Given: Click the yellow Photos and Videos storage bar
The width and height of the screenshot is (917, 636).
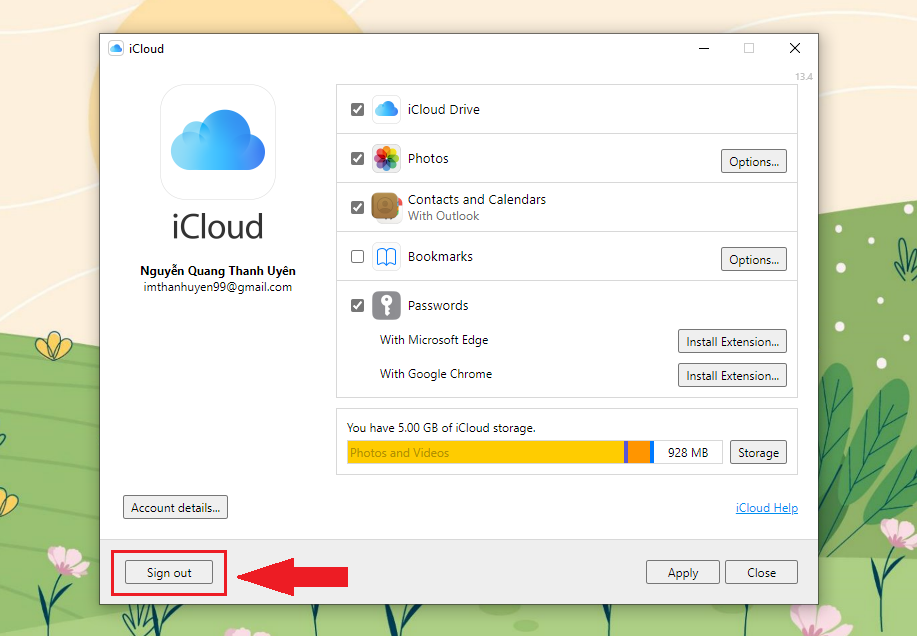Looking at the screenshot, I should [x=485, y=452].
